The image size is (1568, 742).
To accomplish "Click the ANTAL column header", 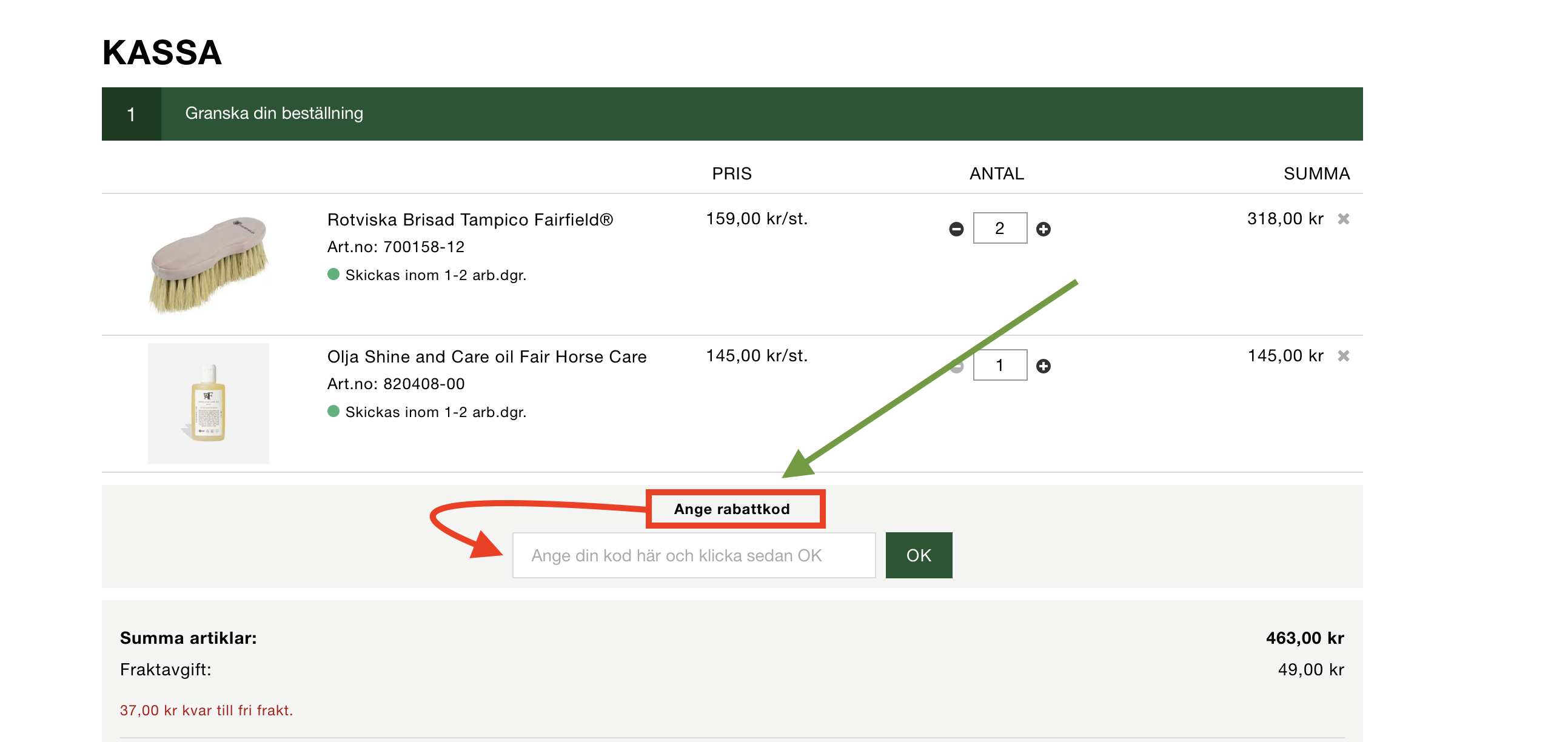I will (996, 173).
